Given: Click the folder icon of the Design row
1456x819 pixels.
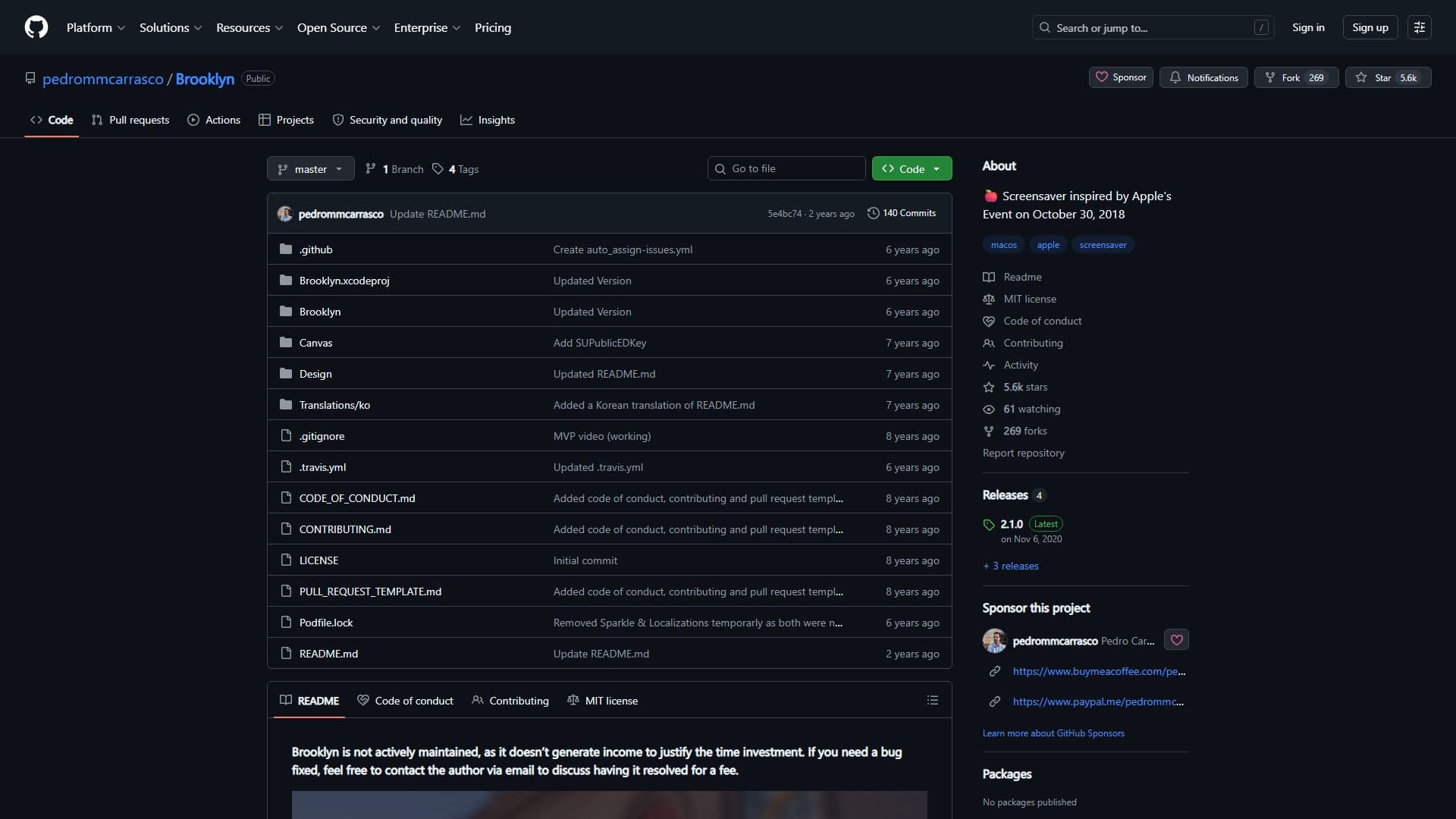Looking at the screenshot, I should click(x=286, y=374).
